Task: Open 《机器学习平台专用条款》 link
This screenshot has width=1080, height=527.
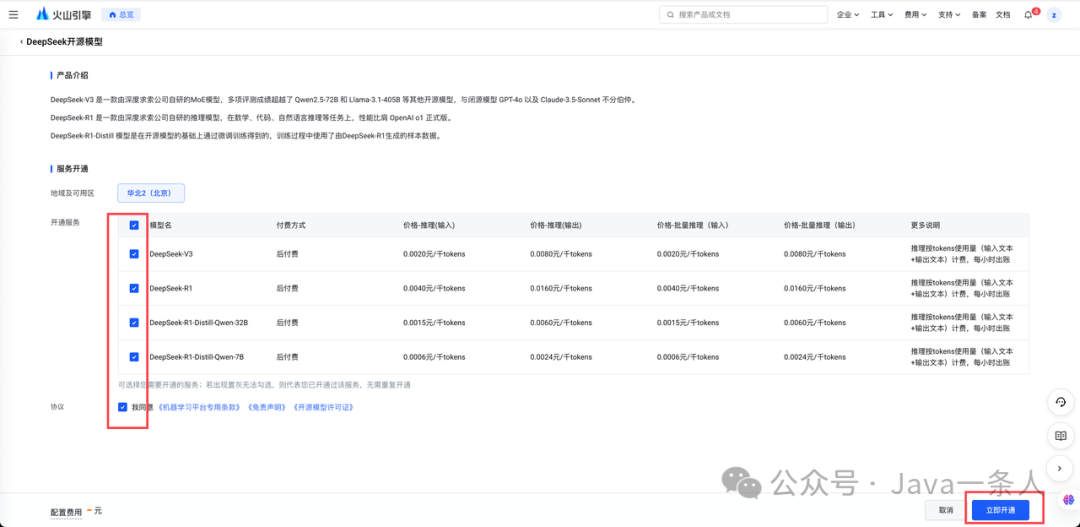Action: pyautogui.click(x=200, y=407)
